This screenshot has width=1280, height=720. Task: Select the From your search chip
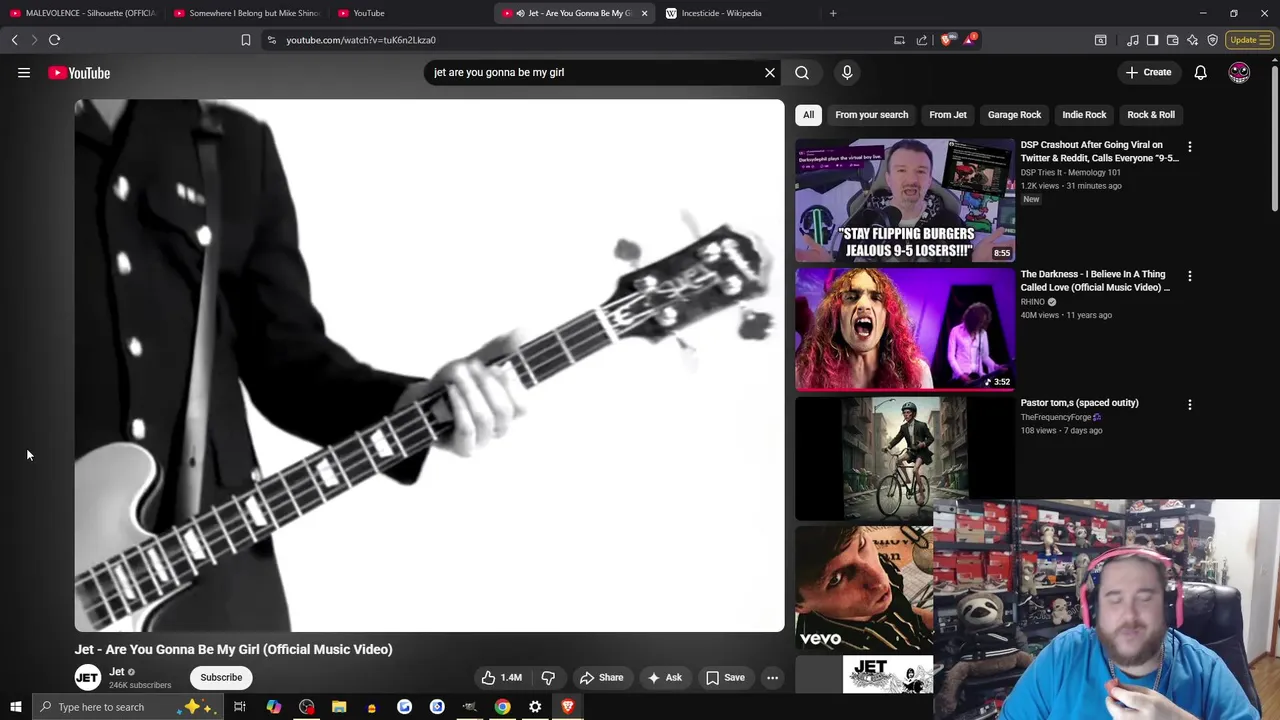pyautogui.click(x=872, y=114)
